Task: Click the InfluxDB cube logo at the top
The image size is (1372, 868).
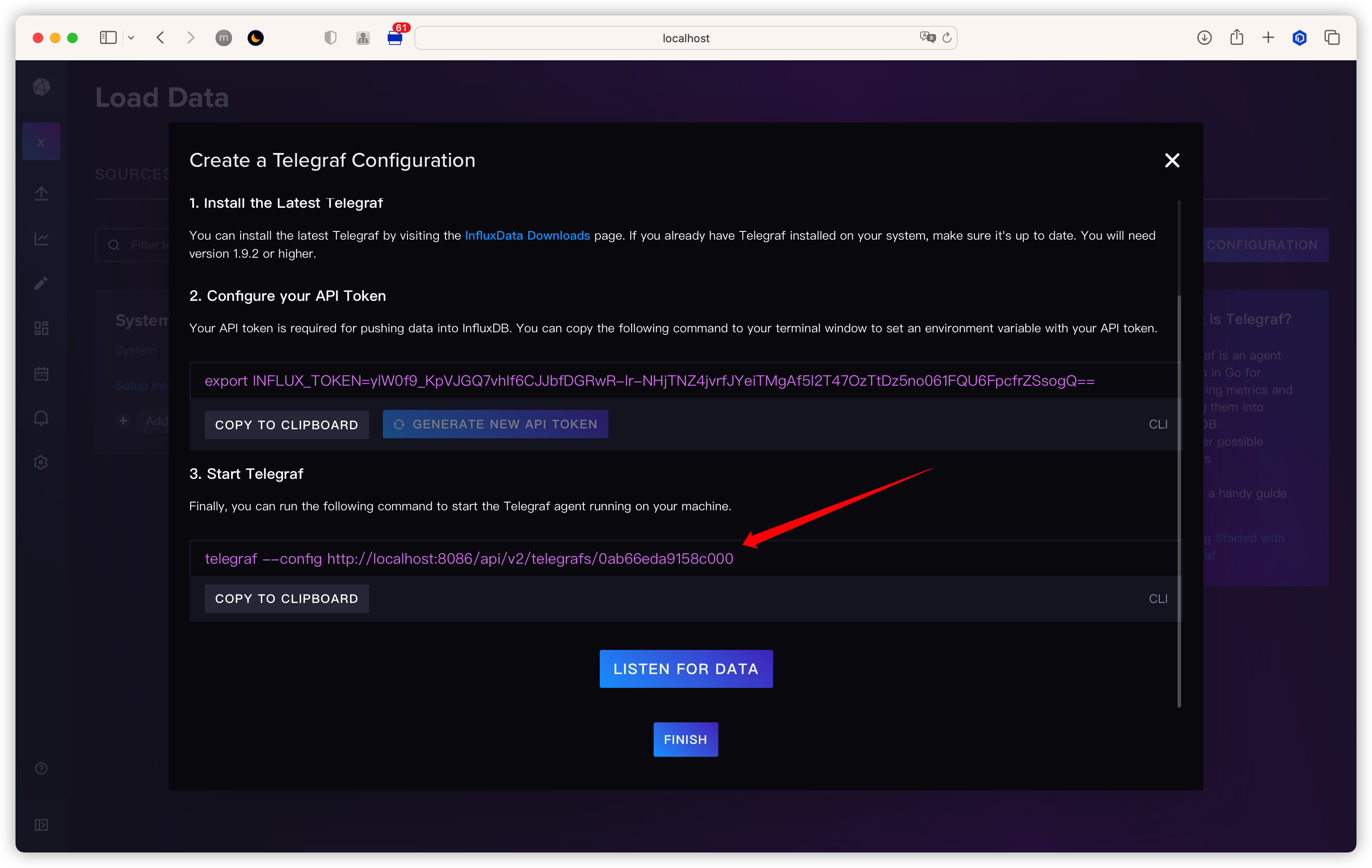Action: (x=41, y=88)
